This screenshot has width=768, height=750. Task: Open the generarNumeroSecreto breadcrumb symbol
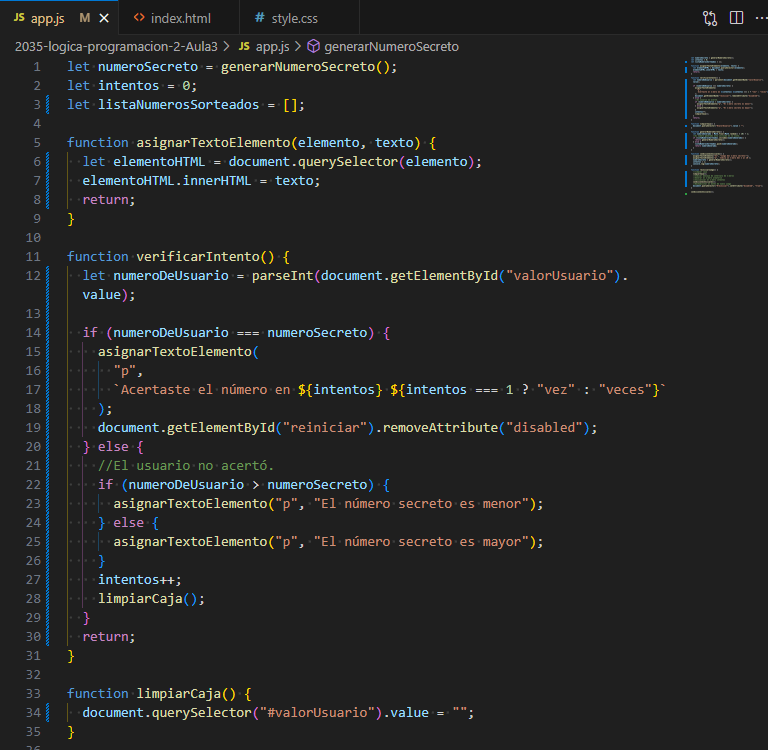[x=391, y=47]
